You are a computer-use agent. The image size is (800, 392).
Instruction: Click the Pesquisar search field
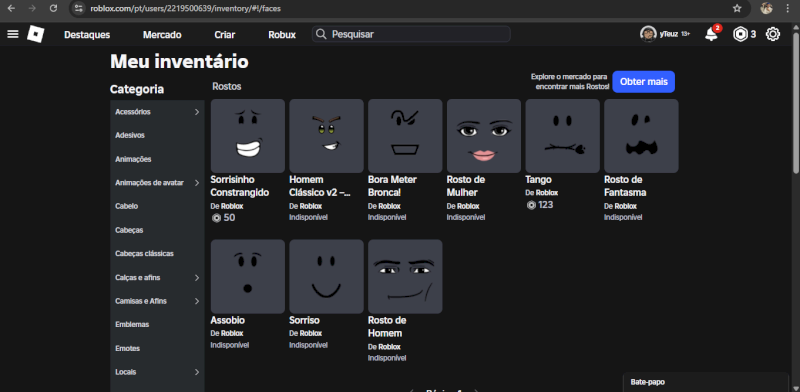(411, 34)
